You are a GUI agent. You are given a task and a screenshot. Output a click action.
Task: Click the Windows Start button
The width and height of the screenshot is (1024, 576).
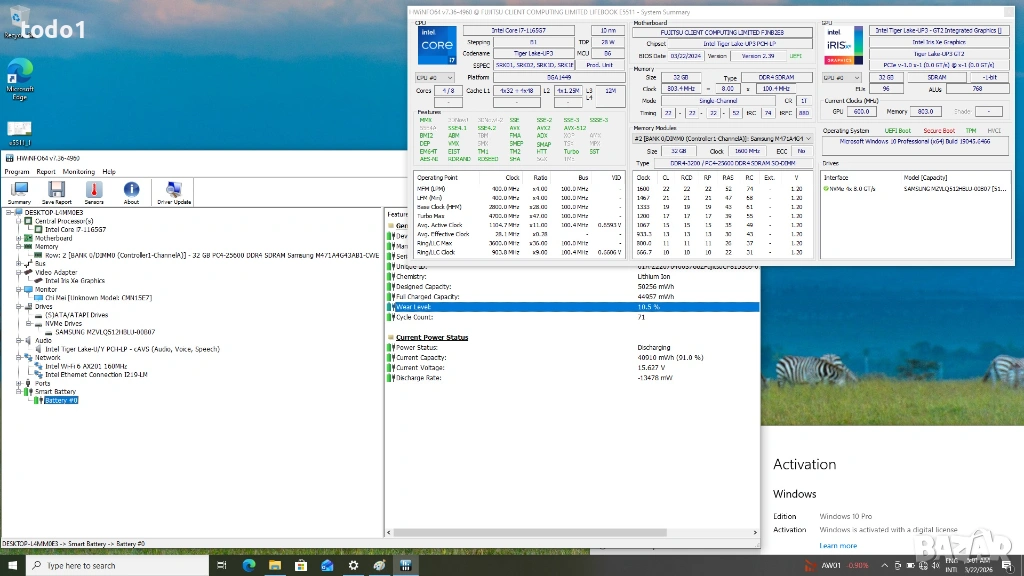11,565
